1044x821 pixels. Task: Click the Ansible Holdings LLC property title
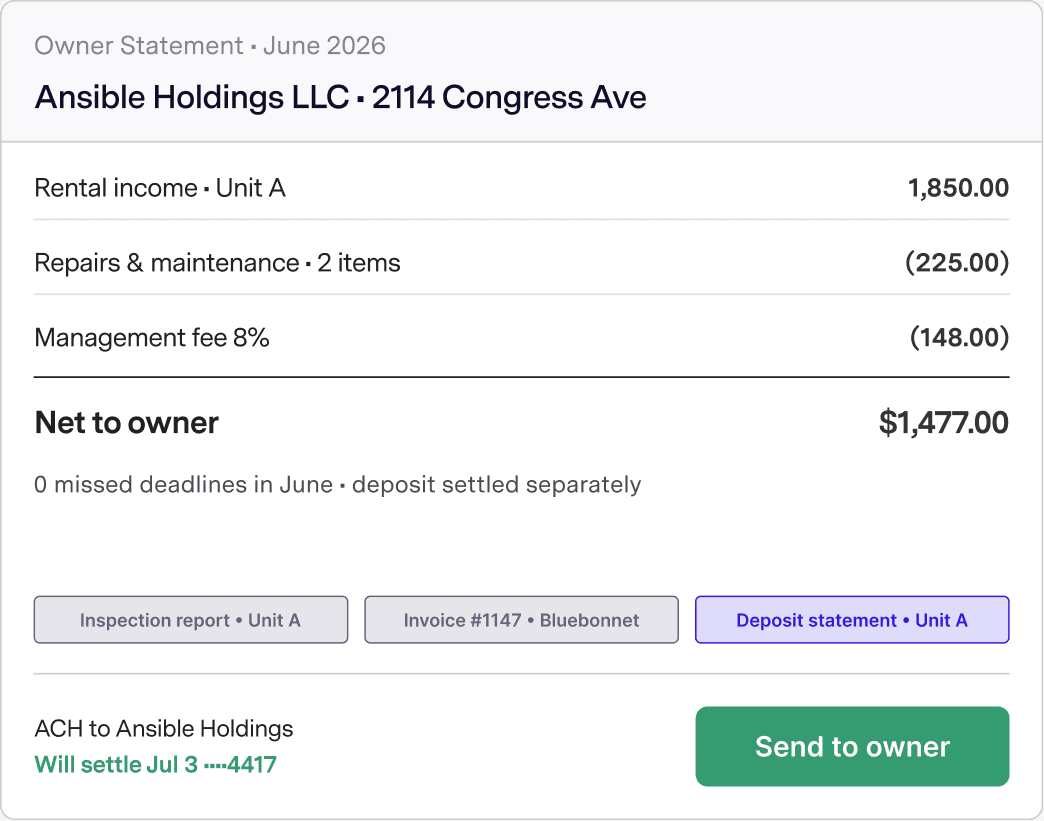point(192,97)
